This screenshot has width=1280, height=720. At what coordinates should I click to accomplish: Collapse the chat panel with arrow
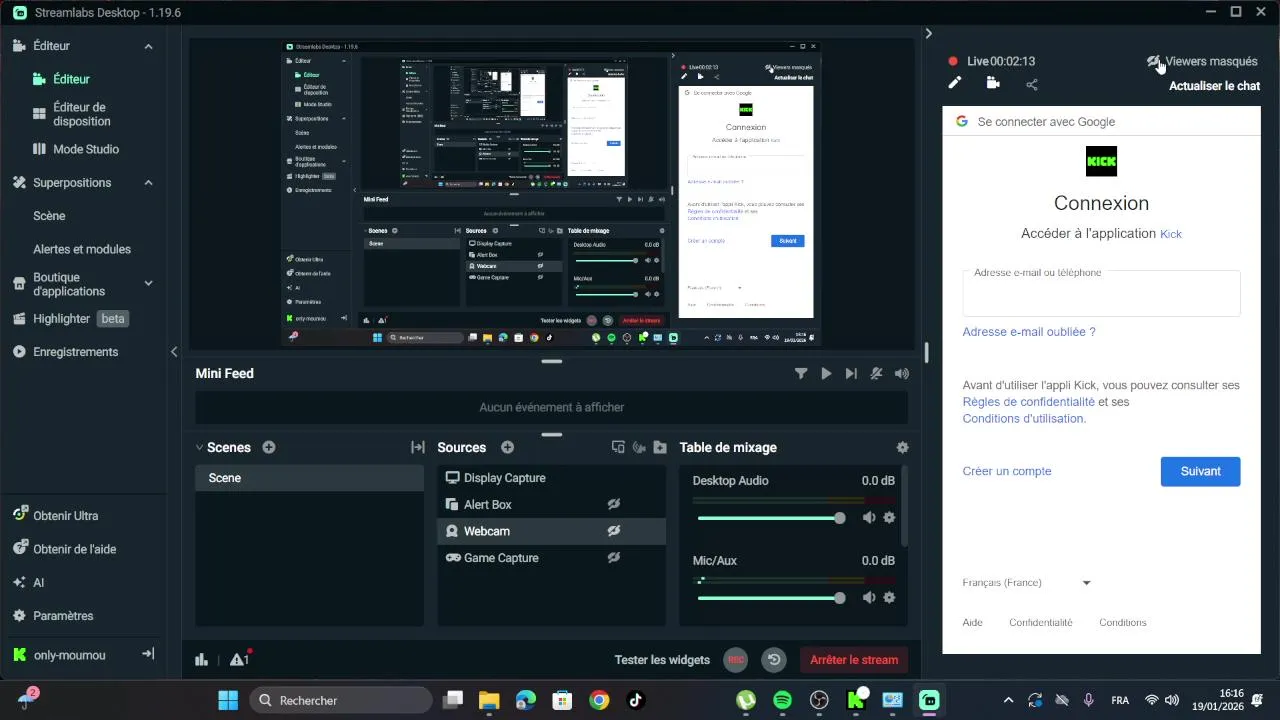point(929,34)
